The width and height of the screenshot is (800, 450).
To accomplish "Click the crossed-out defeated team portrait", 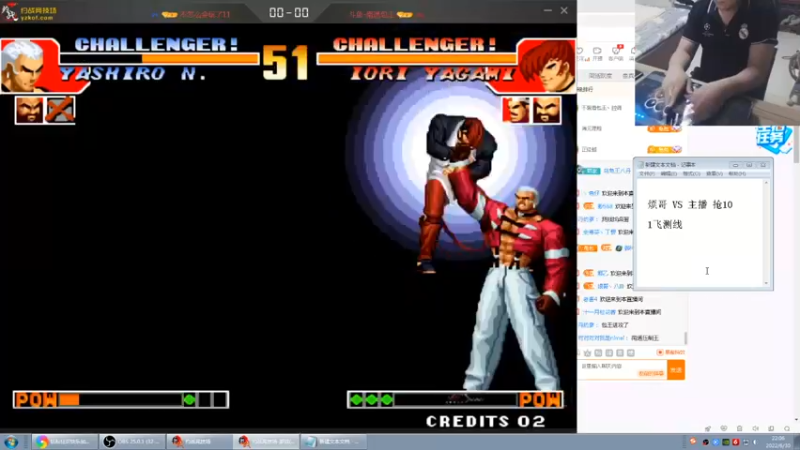I will 60,110.
